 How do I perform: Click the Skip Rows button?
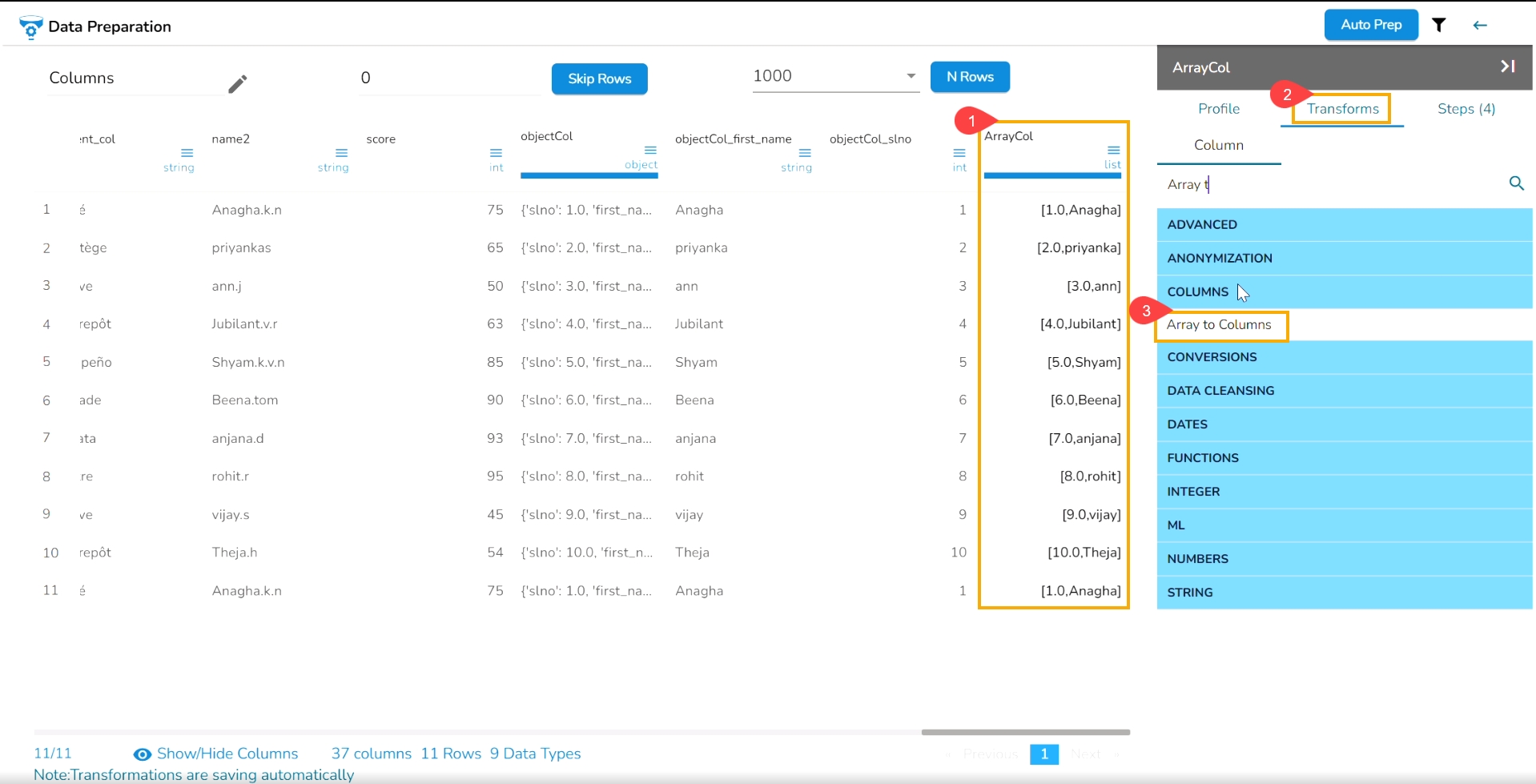(x=600, y=78)
